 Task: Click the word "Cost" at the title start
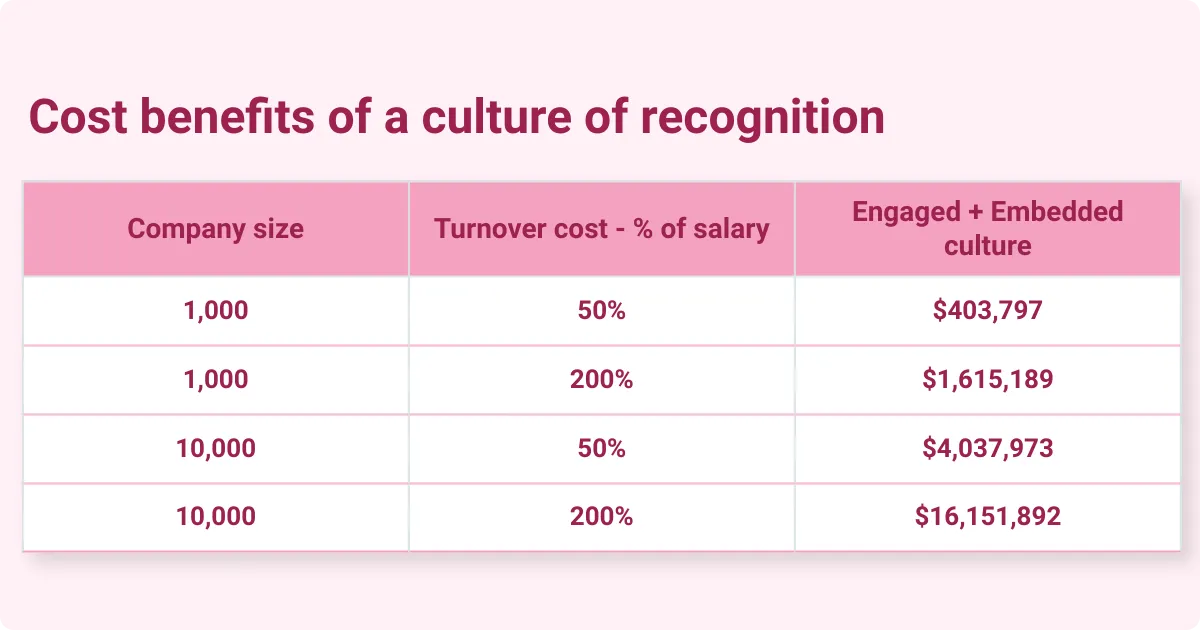point(78,118)
